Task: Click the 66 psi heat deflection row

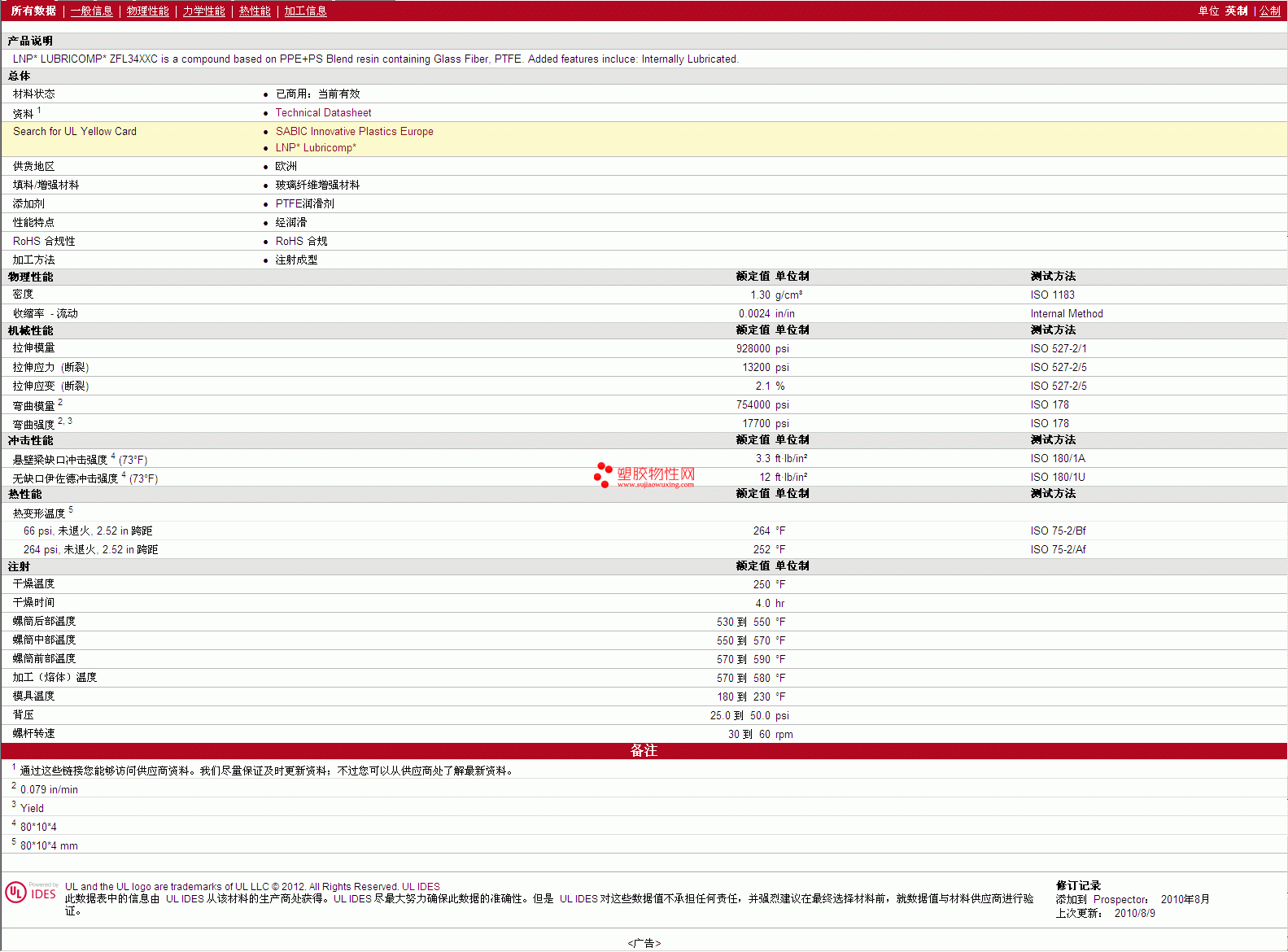Action: [x=644, y=531]
